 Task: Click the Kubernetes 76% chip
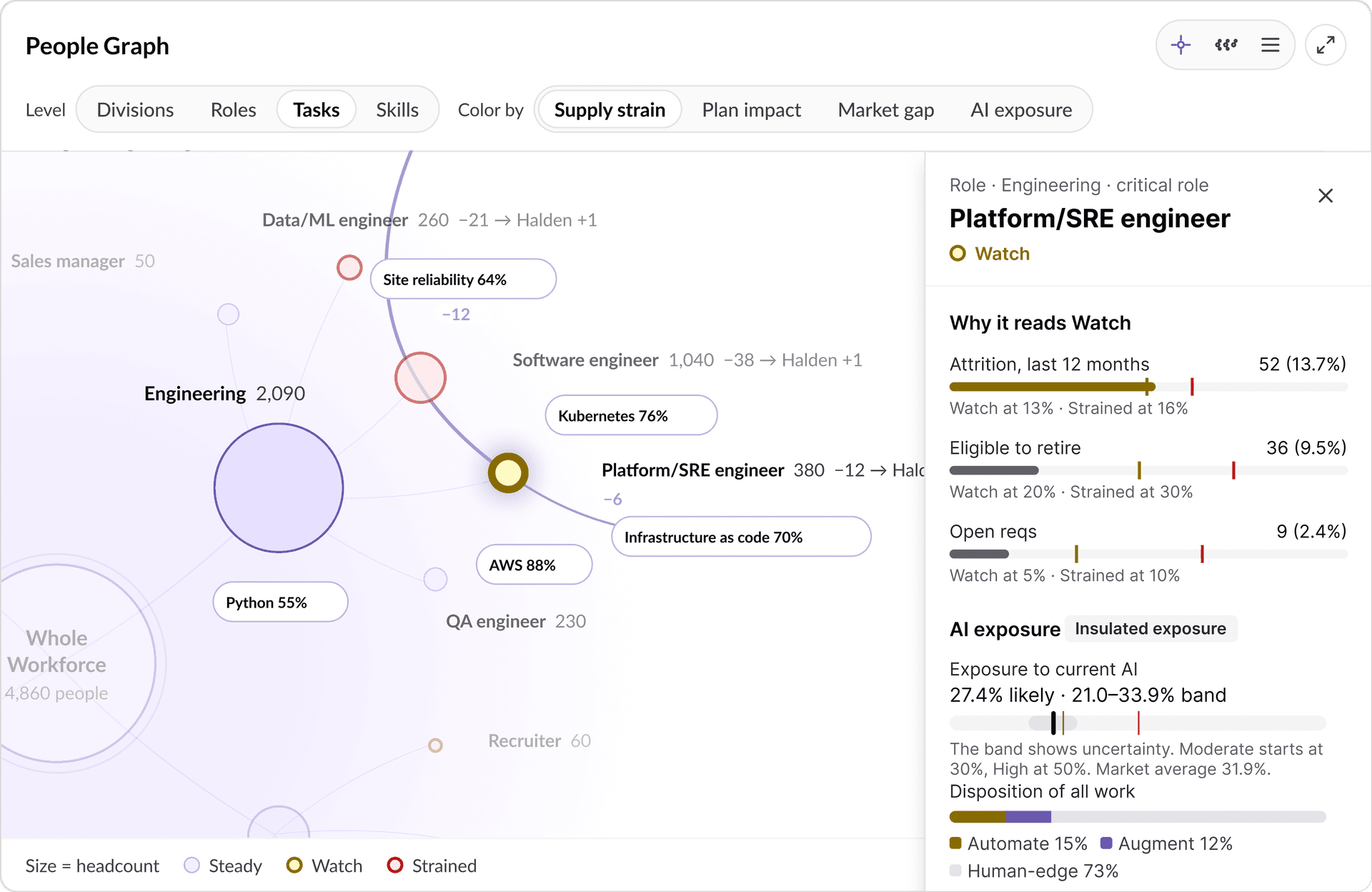631,415
